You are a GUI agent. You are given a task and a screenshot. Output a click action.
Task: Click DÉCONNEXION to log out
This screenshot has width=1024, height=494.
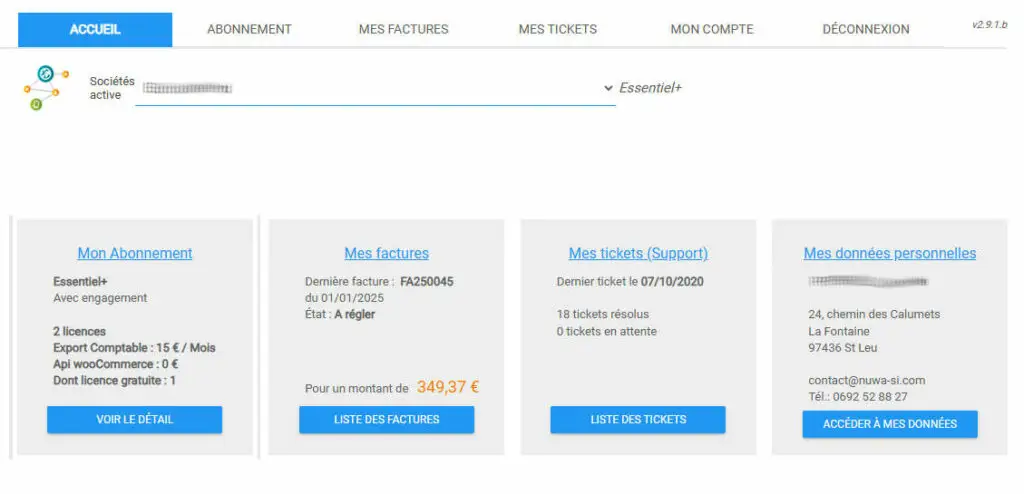pos(866,29)
